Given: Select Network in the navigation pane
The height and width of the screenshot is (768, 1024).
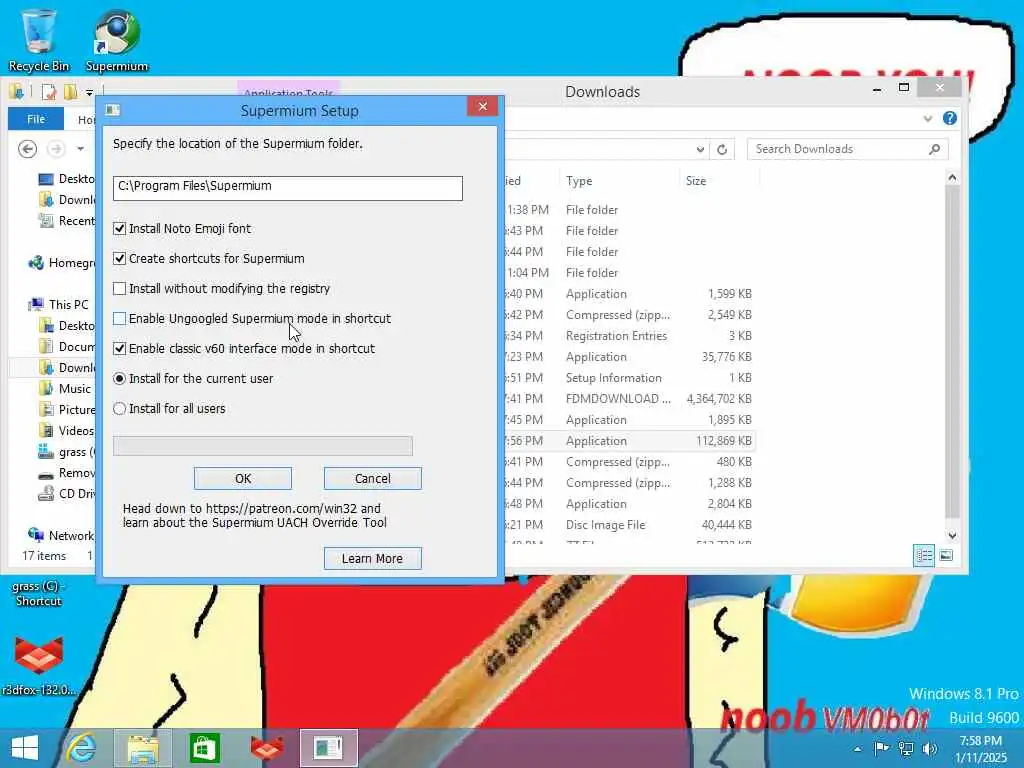Looking at the screenshot, I should (x=62, y=536).
